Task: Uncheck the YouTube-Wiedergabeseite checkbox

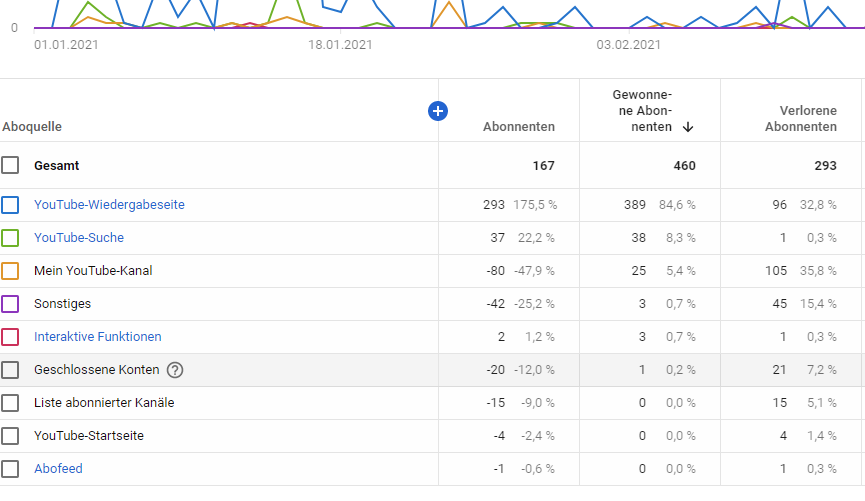Action: click(10, 205)
